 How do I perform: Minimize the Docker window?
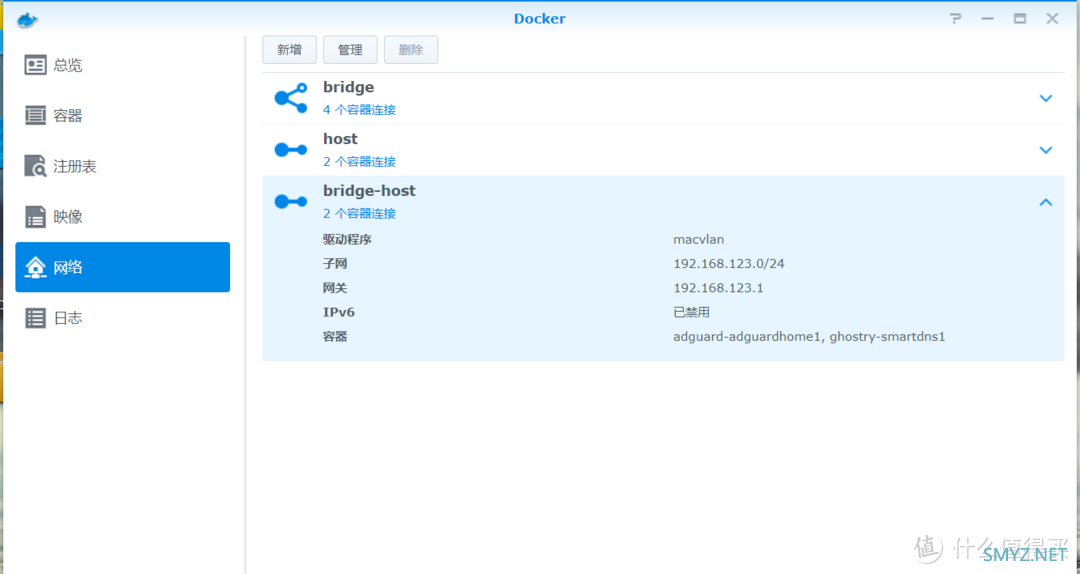click(x=988, y=19)
